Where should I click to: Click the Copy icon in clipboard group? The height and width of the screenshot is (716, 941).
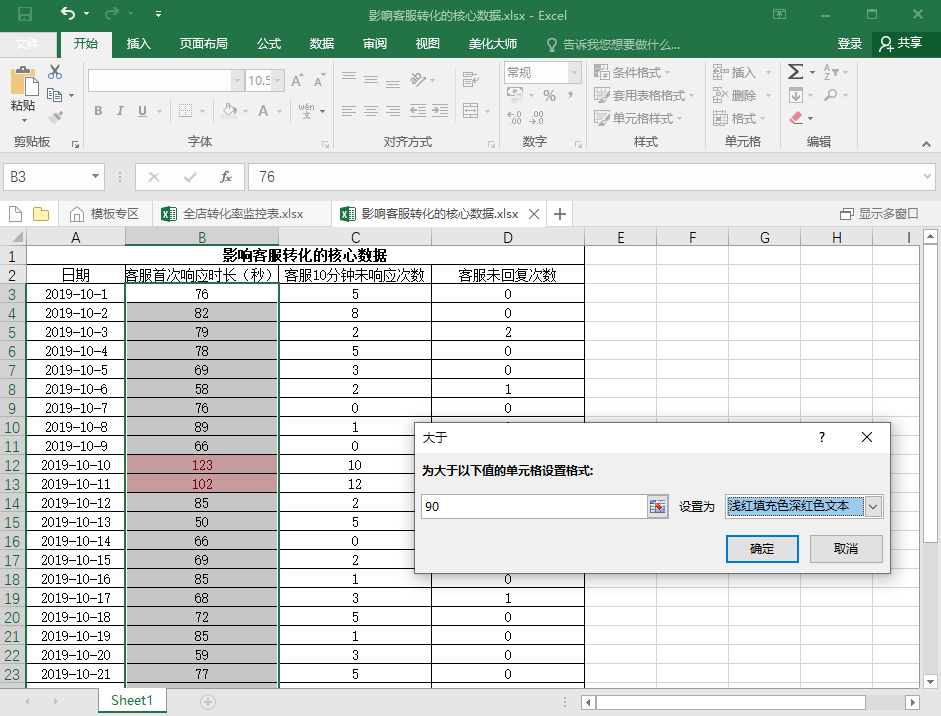[55, 95]
